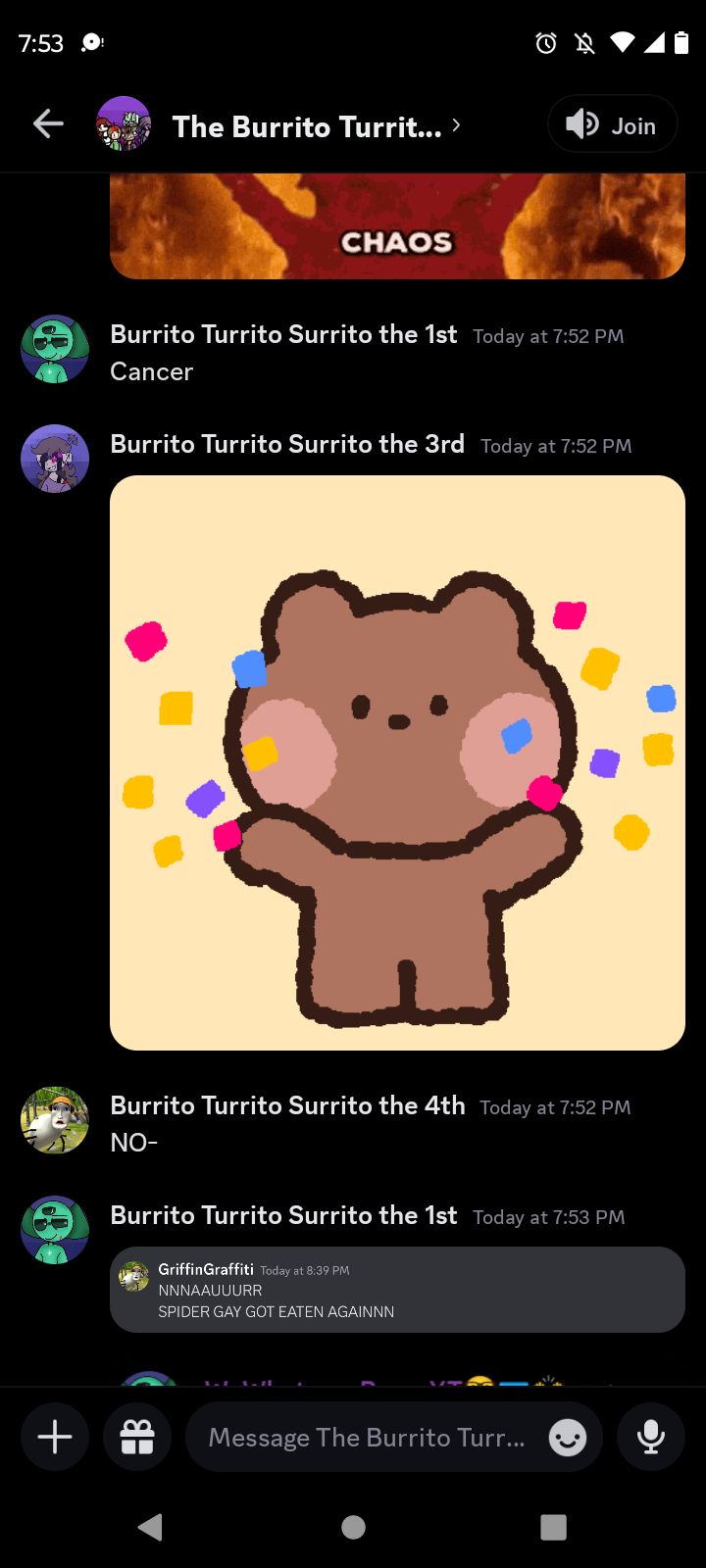Open the GriffinGraffiti forwarded message card
Image resolution: width=706 pixels, height=1568 pixels.
397,1290
